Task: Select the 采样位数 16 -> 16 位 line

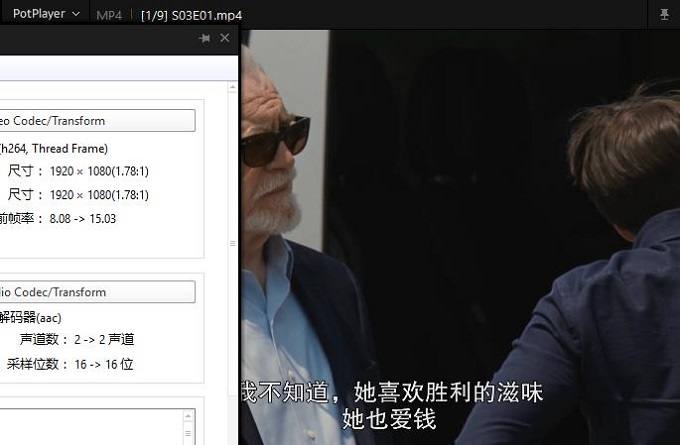Action: [x=70, y=364]
